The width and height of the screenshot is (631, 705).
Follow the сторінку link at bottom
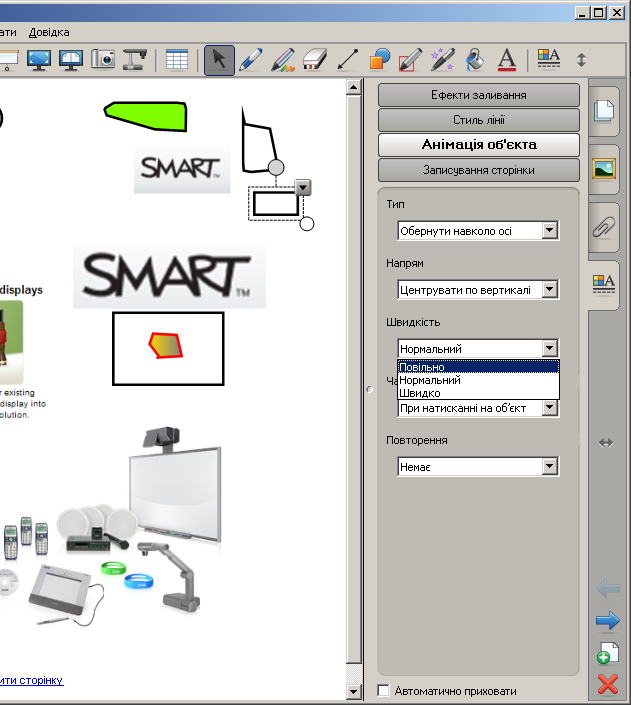pos(31,680)
